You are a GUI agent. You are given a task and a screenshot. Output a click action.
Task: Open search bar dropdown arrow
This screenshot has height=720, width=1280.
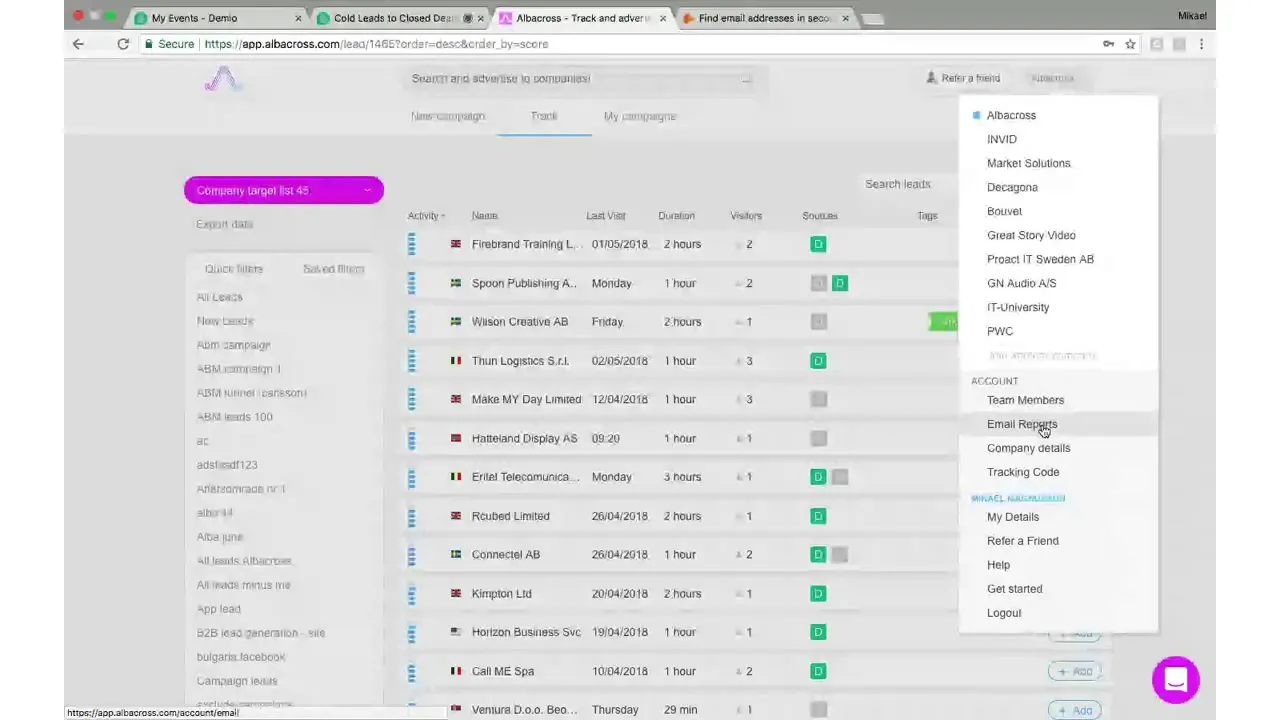click(x=746, y=79)
